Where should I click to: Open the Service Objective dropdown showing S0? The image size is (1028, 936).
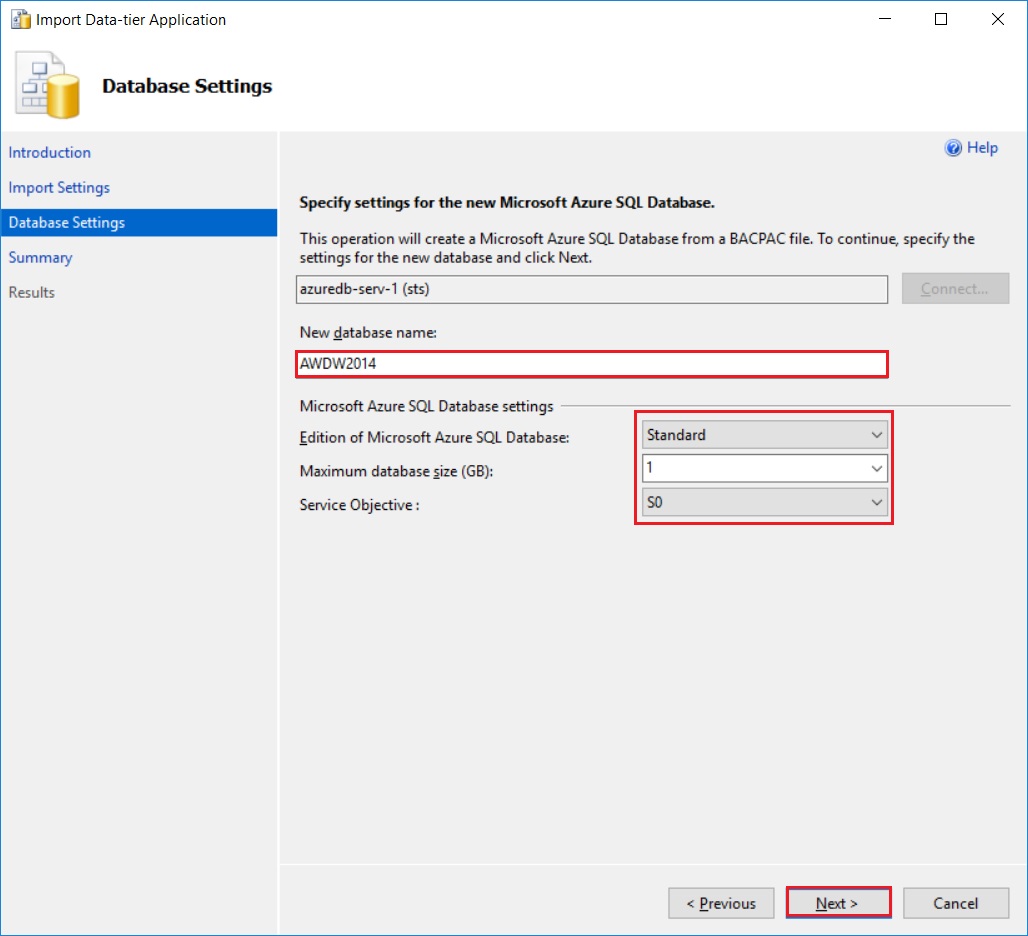coord(764,502)
